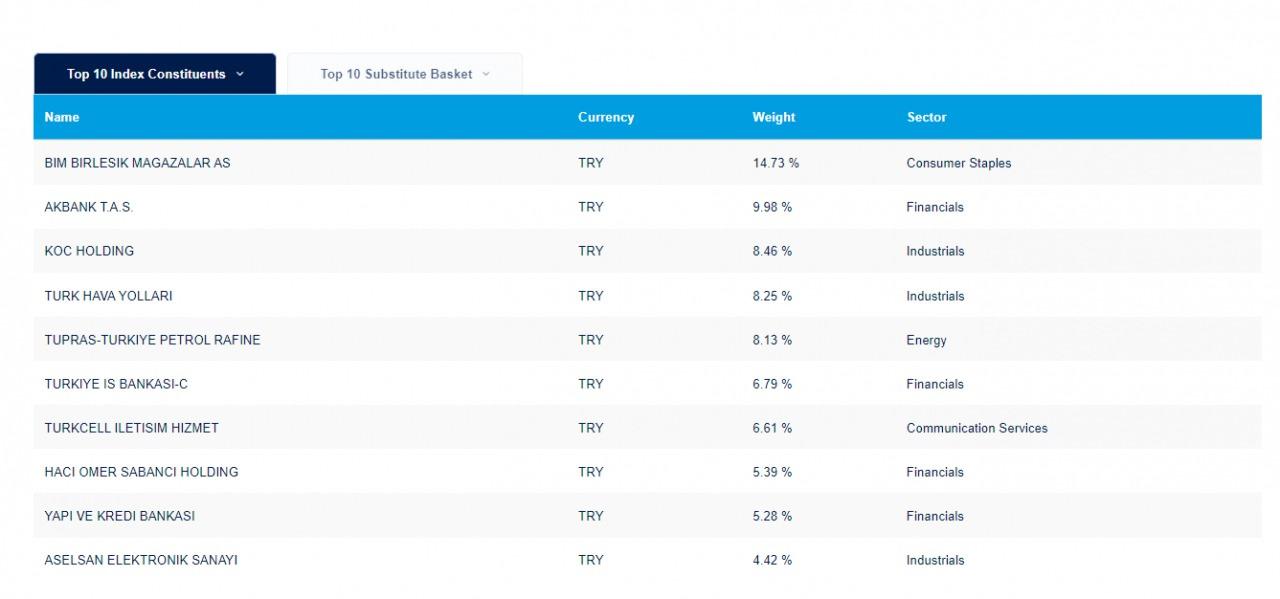The width and height of the screenshot is (1280, 599).
Task: Click the TURKIYE IS BANKASI-C name
Action: [116, 384]
